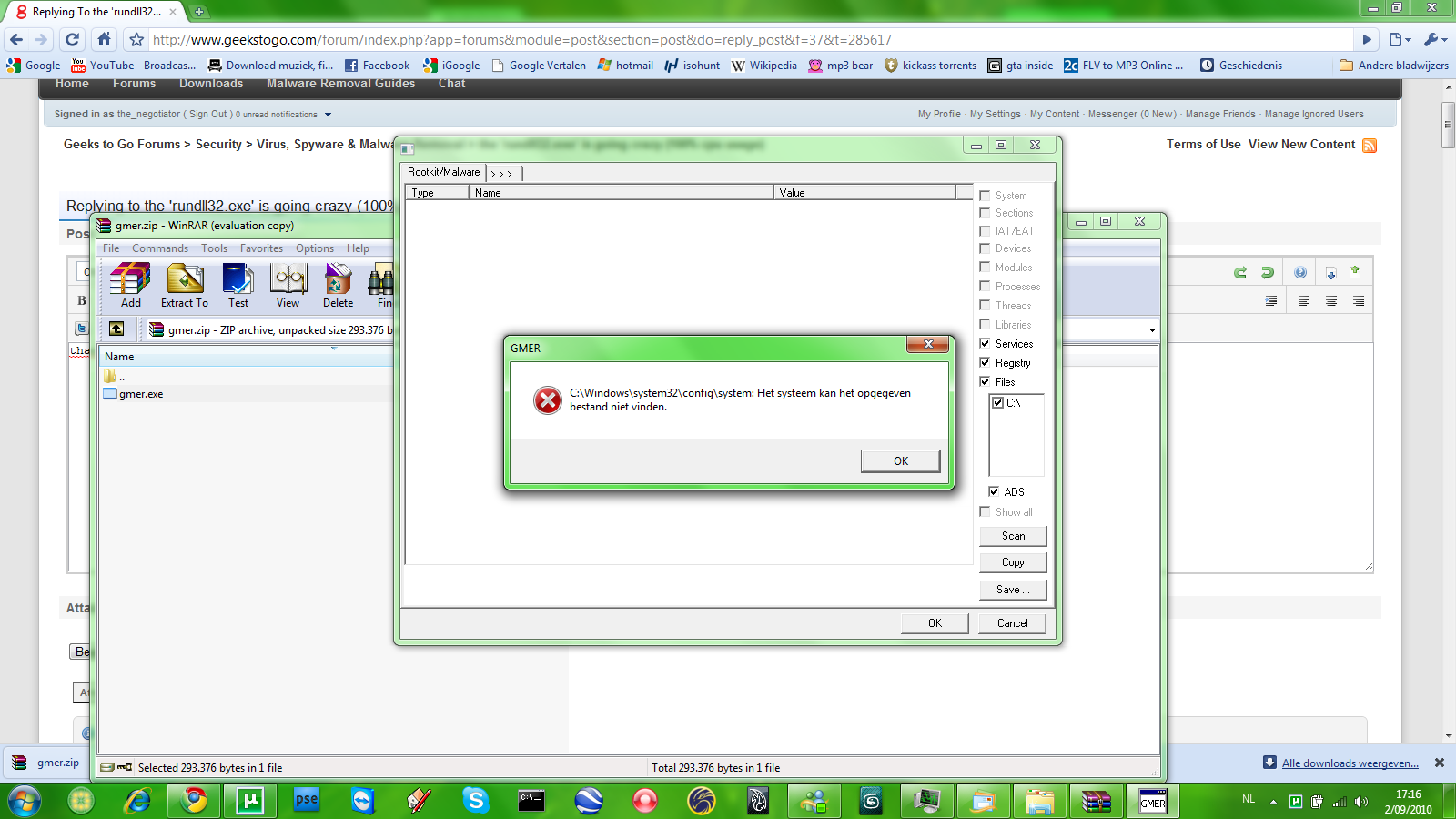
Task: Click the bookmark star icon
Action: (x=136, y=39)
